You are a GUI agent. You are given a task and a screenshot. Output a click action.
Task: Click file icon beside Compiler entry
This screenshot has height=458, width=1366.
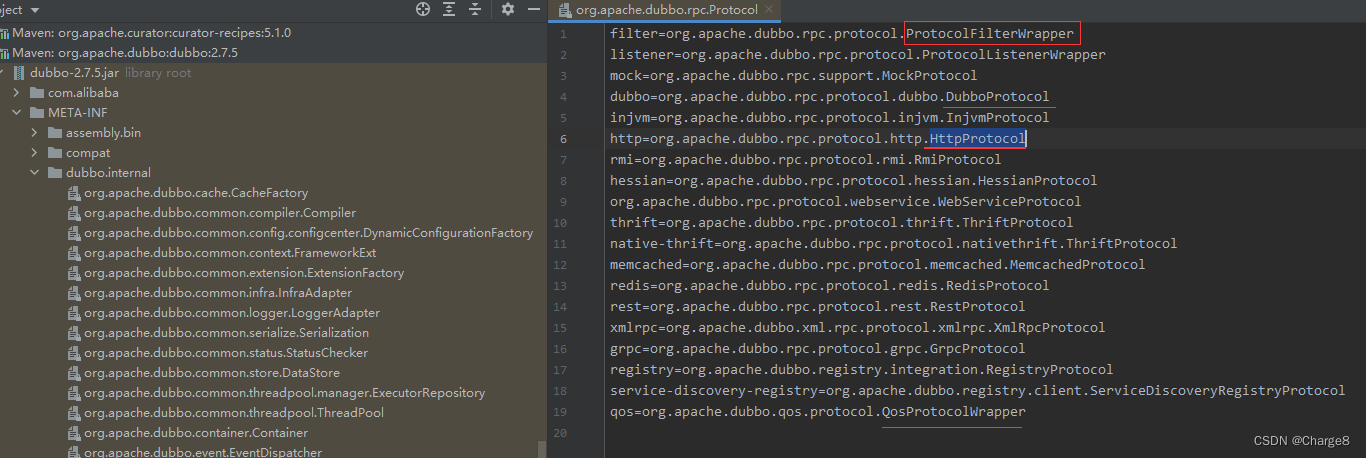coord(73,213)
